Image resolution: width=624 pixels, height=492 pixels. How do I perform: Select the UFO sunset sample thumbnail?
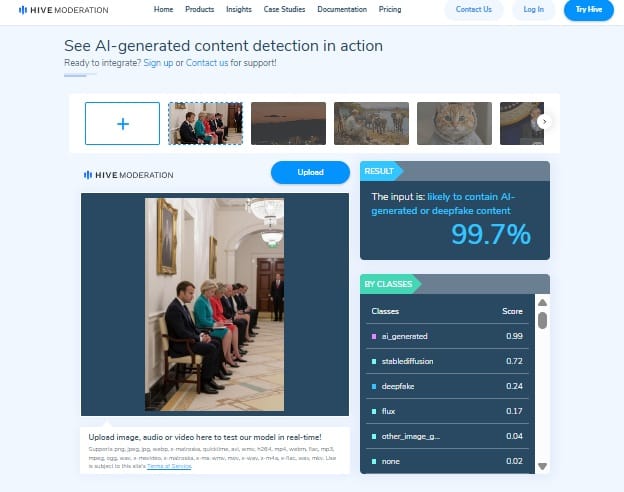click(x=289, y=123)
